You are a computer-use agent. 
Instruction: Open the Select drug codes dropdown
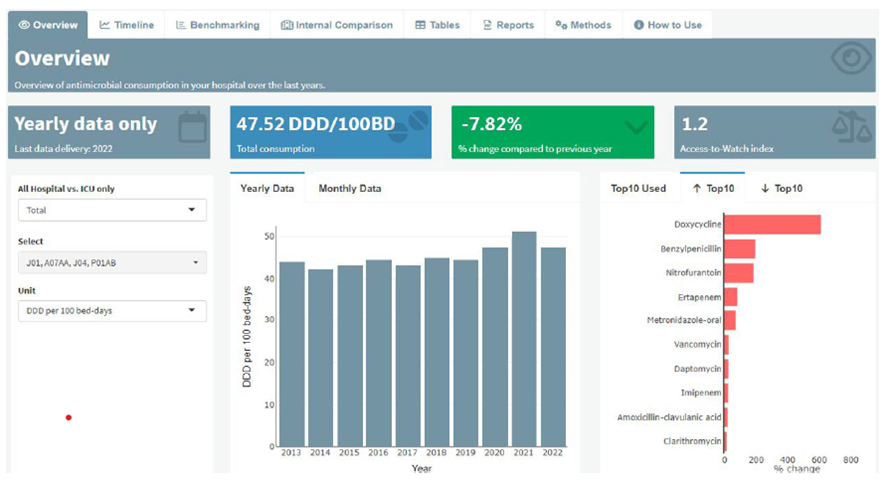112,262
